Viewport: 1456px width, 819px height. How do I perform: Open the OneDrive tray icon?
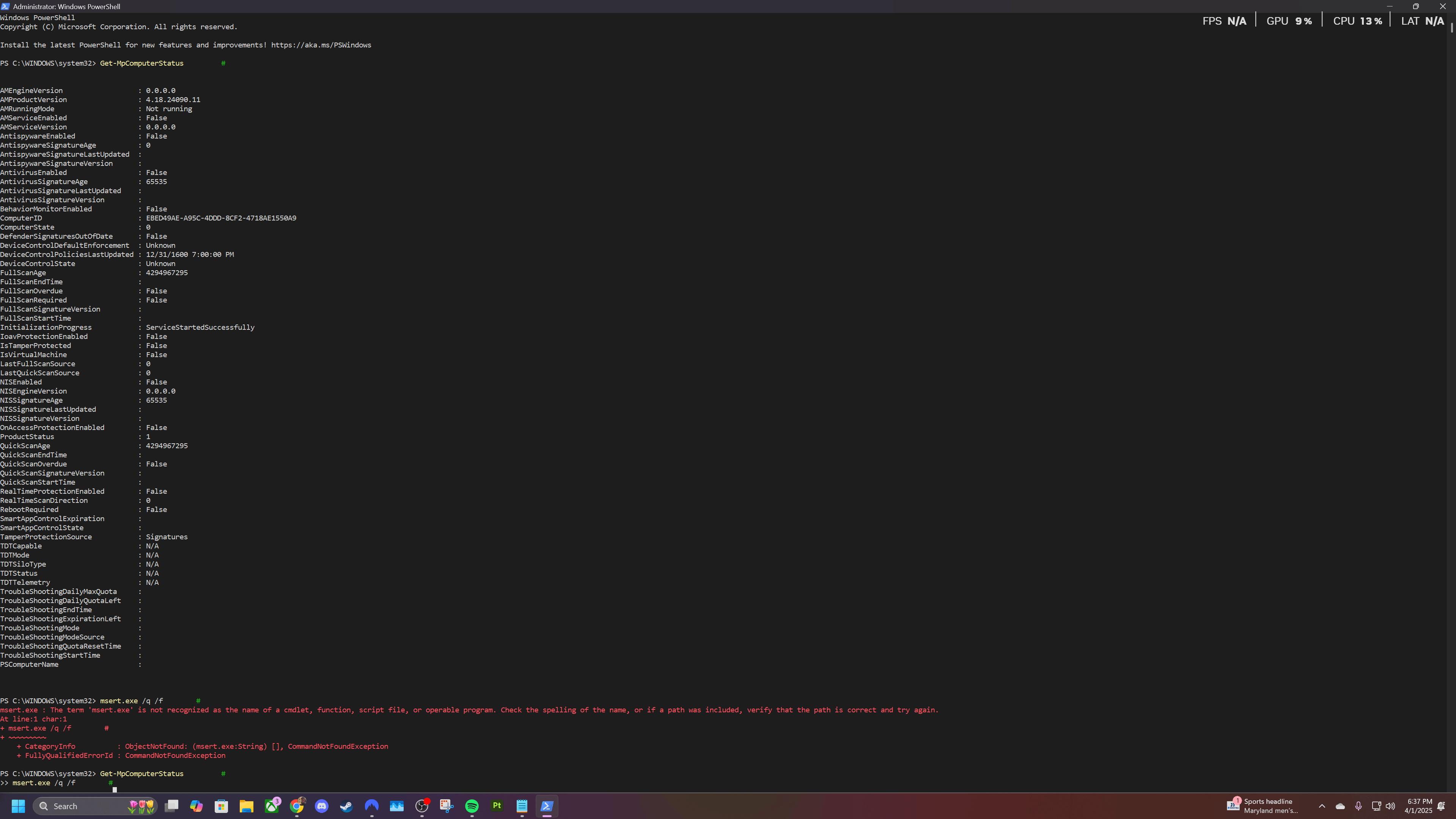coord(1340,806)
